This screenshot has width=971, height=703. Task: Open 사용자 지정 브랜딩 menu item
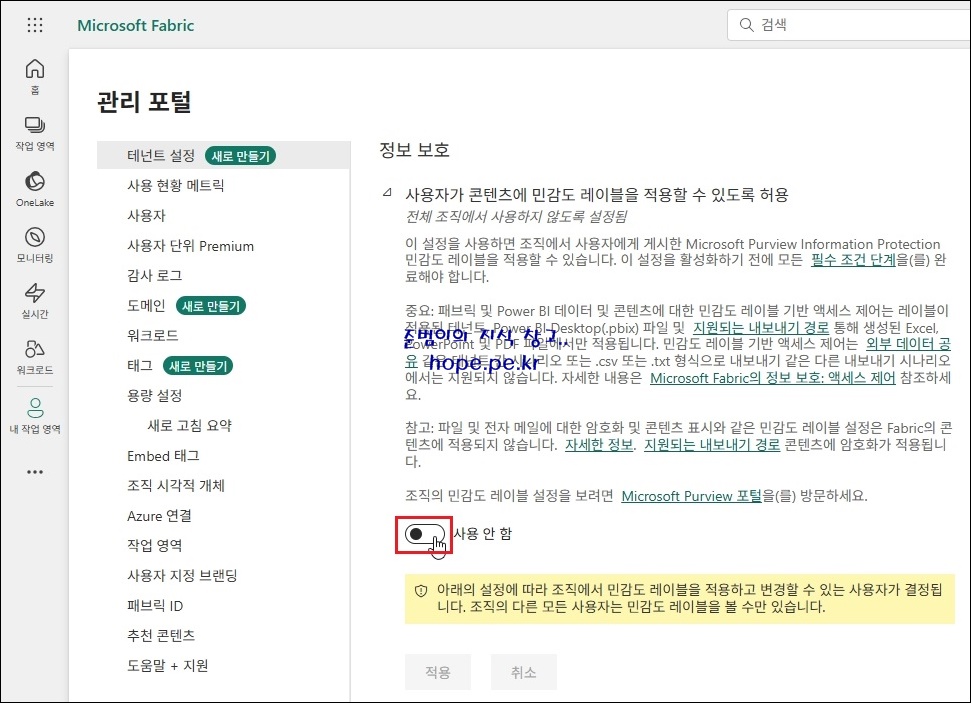click(x=182, y=575)
